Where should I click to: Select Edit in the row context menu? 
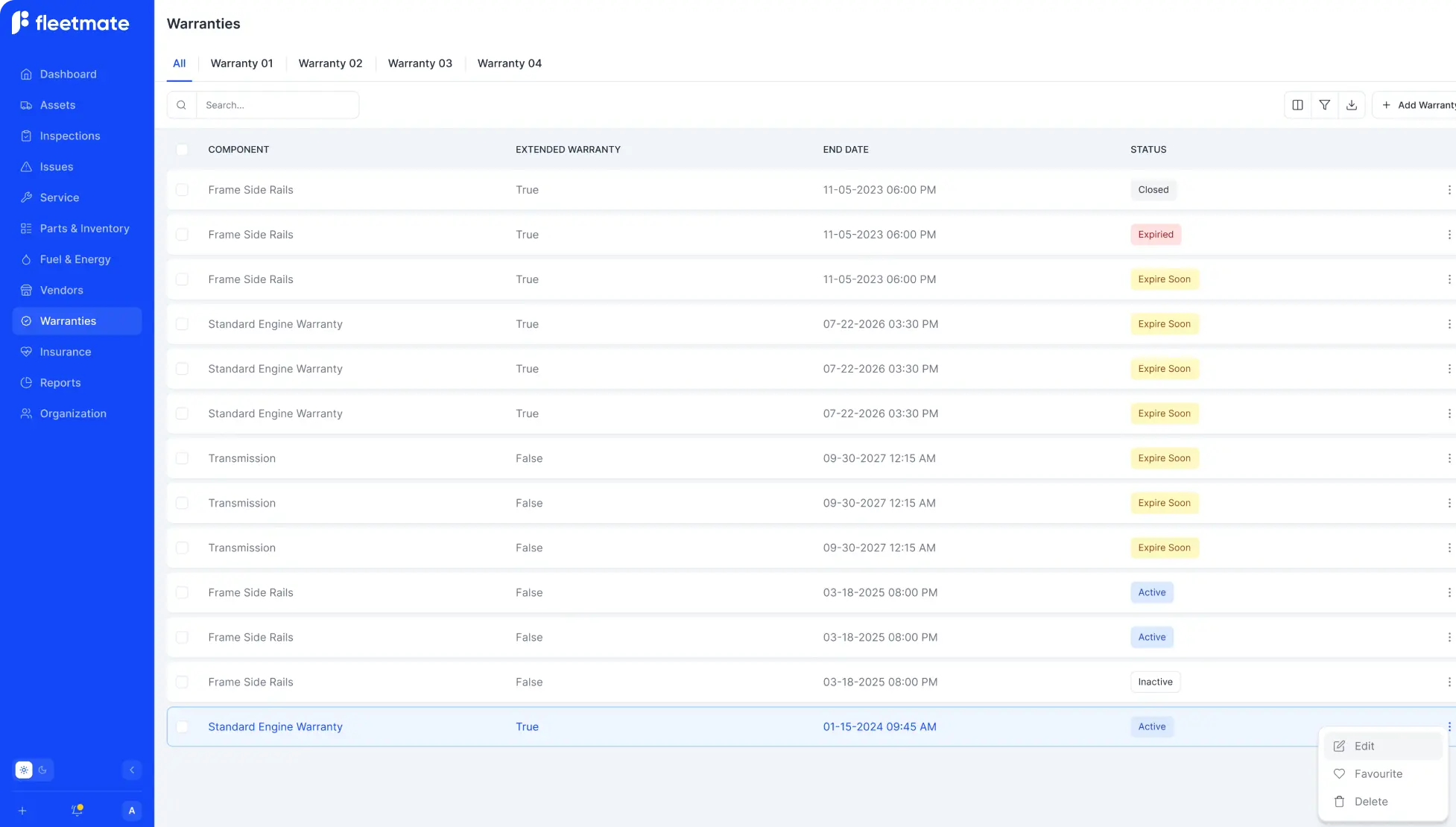tap(1364, 746)
